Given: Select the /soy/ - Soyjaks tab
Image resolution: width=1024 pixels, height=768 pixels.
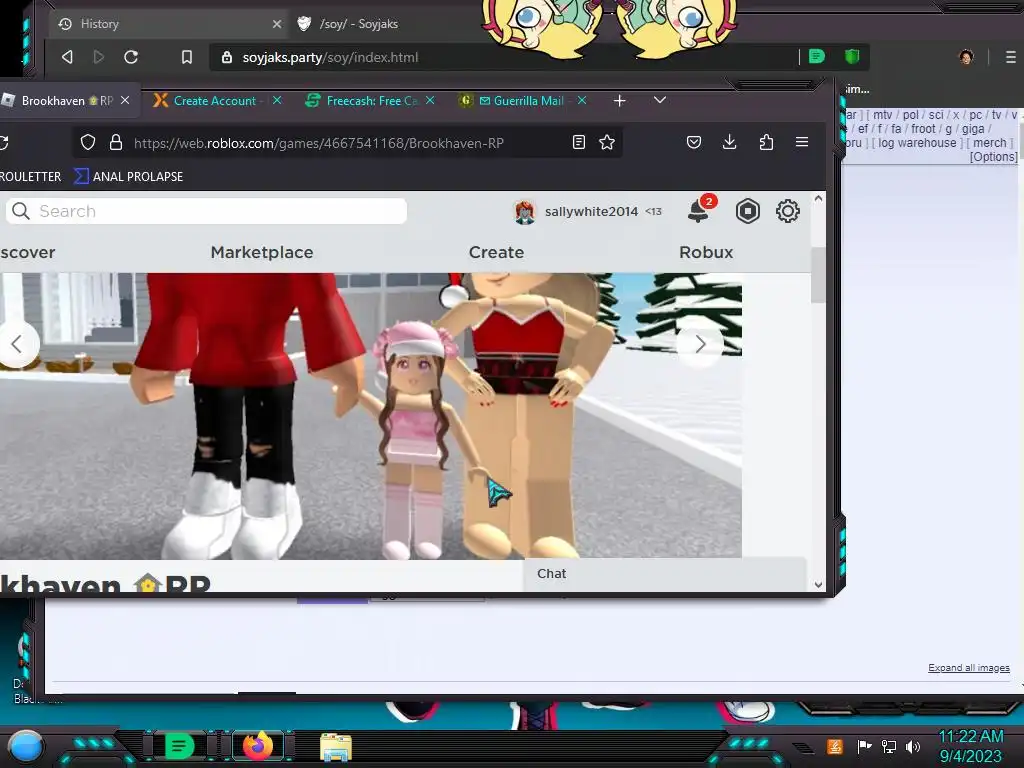Looking at the screenshot, I should pyautogui.click(x=358, y=24).
